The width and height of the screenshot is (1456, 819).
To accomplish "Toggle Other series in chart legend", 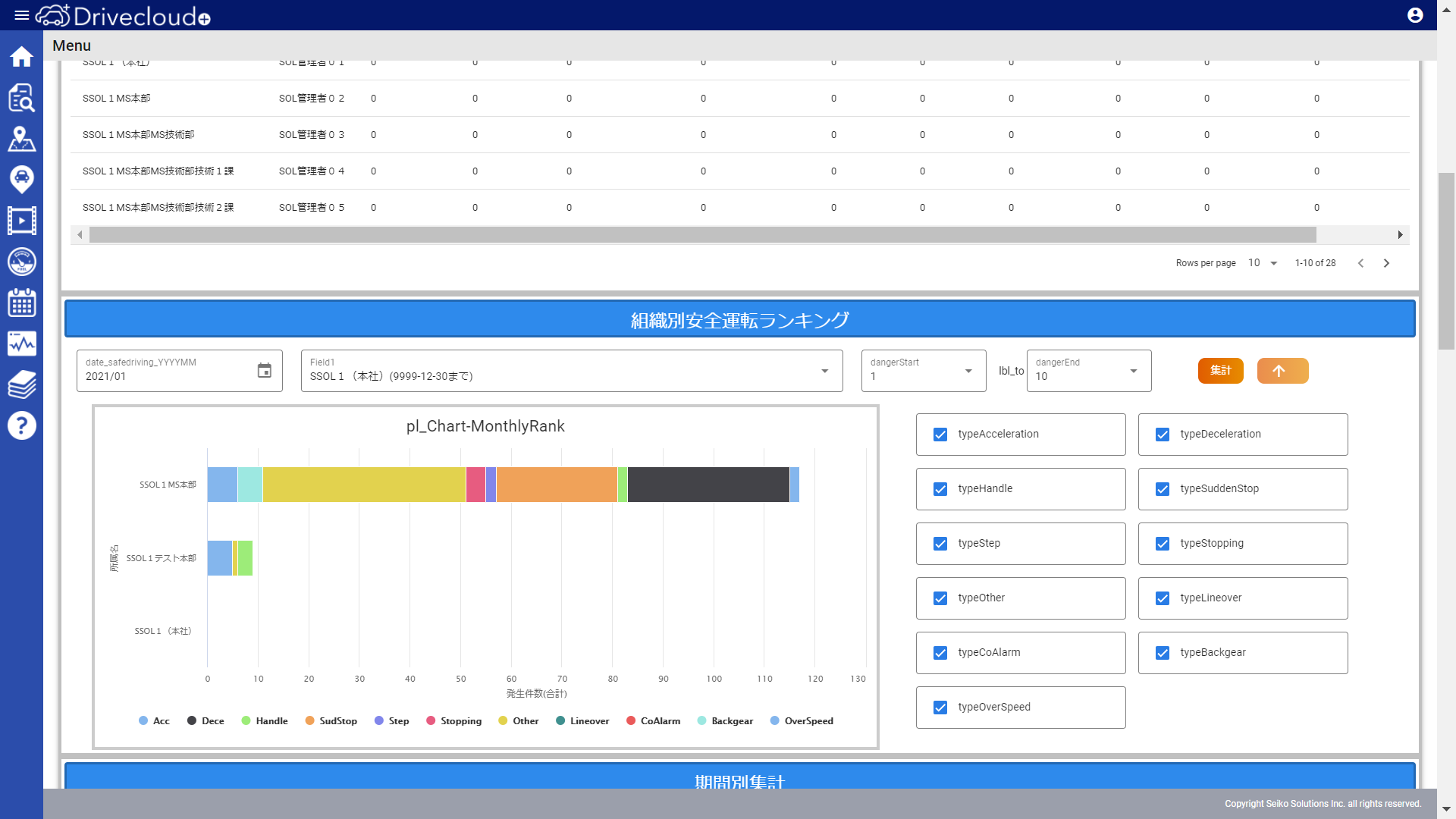I will coord(518,720).
